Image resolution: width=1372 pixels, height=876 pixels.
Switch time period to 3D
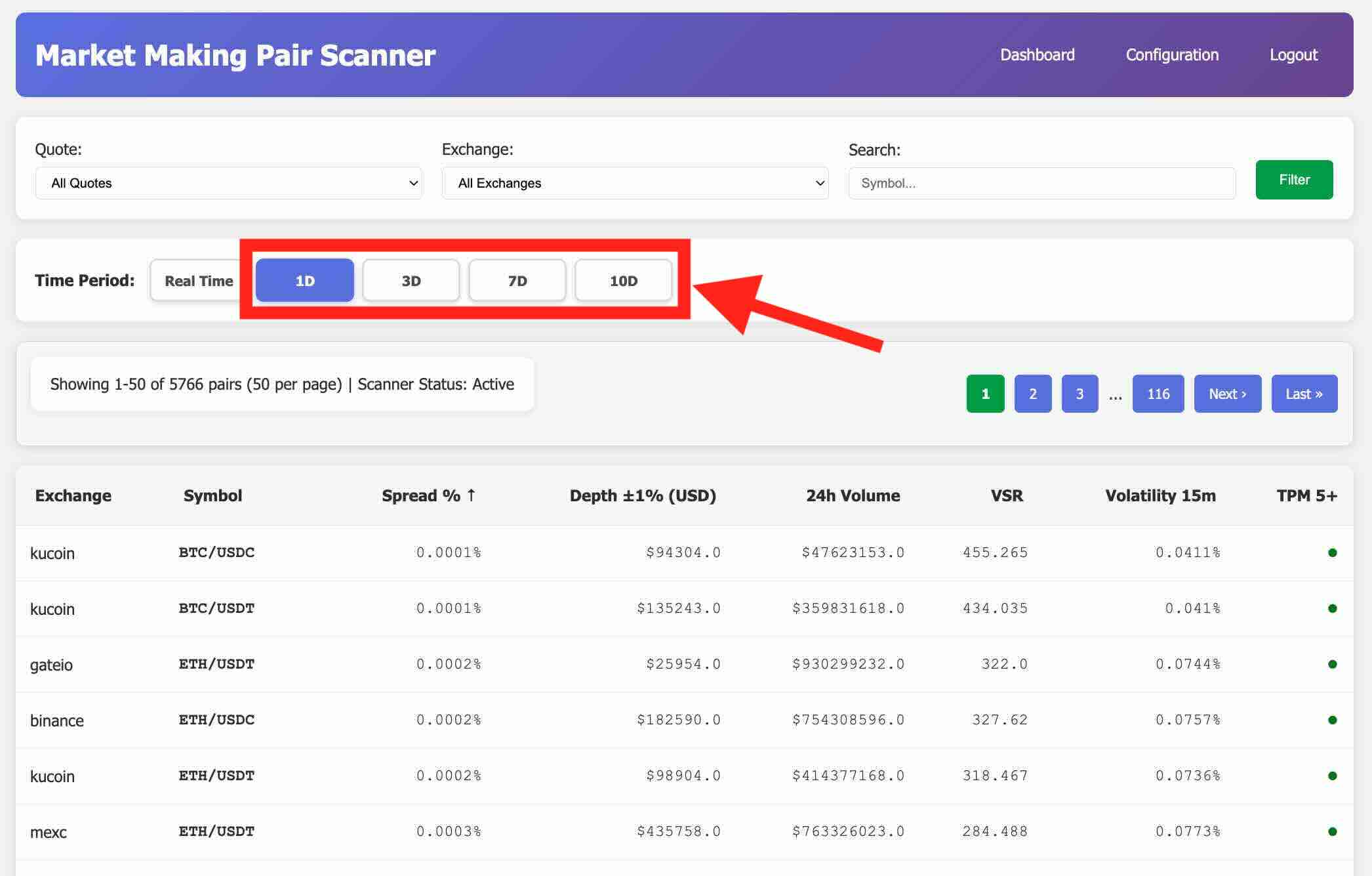point(411,281)
